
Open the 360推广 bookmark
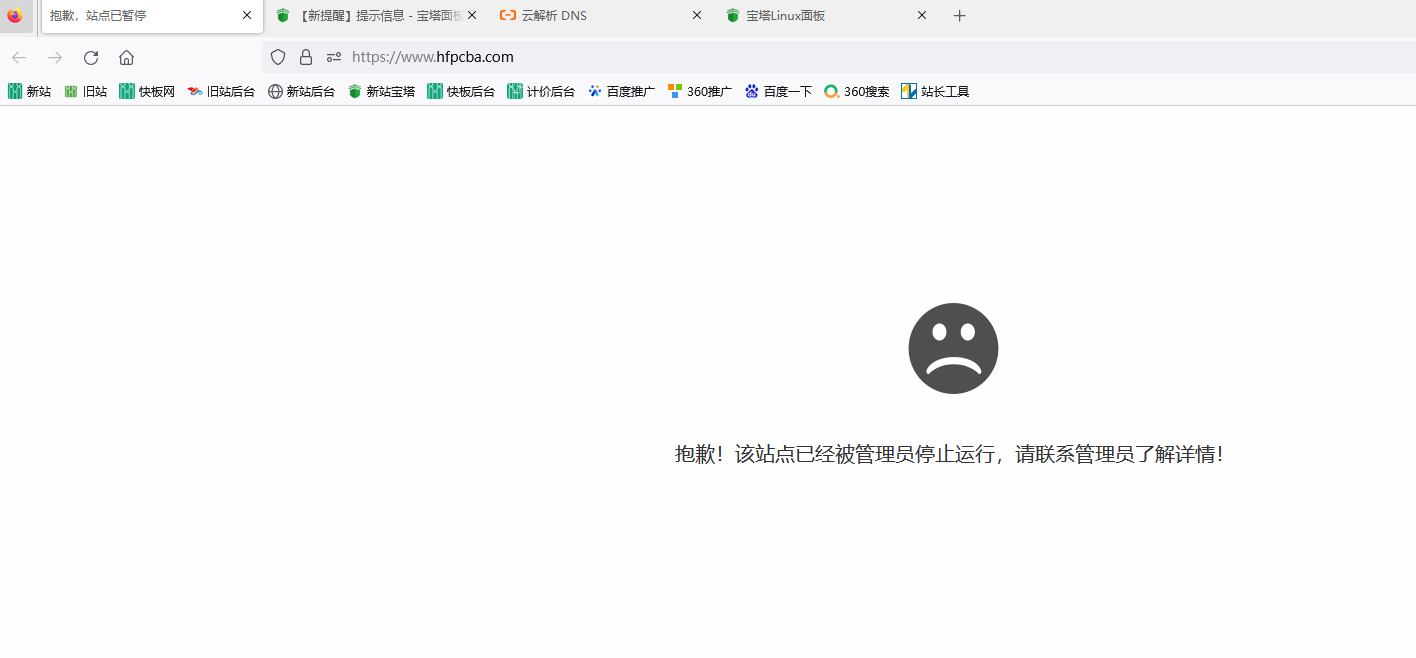tap(700, 91)
